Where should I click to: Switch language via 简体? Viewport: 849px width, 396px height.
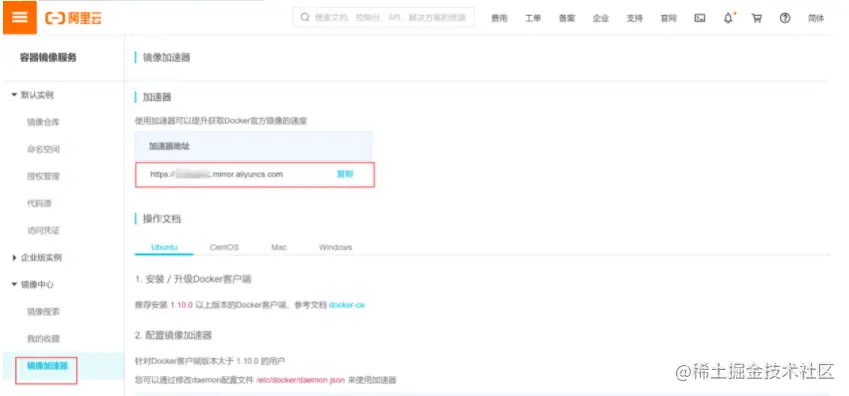pyautogui.click(x=816, y=18)
